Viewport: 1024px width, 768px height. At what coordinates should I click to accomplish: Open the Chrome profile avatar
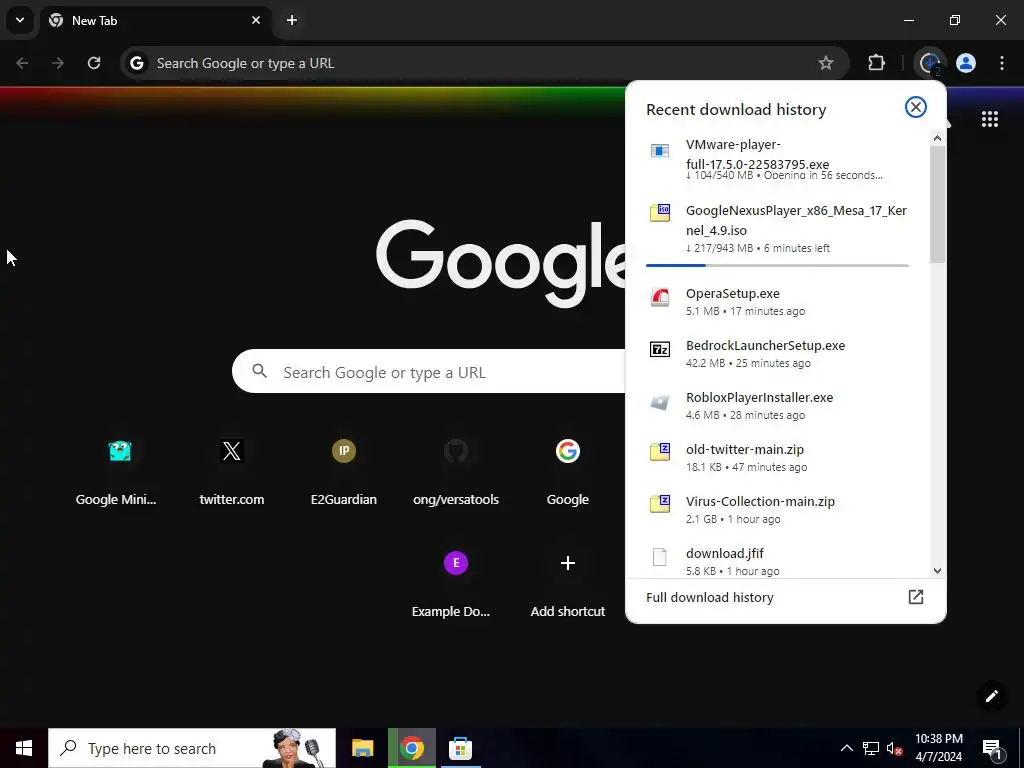click(x=966, y=63)
